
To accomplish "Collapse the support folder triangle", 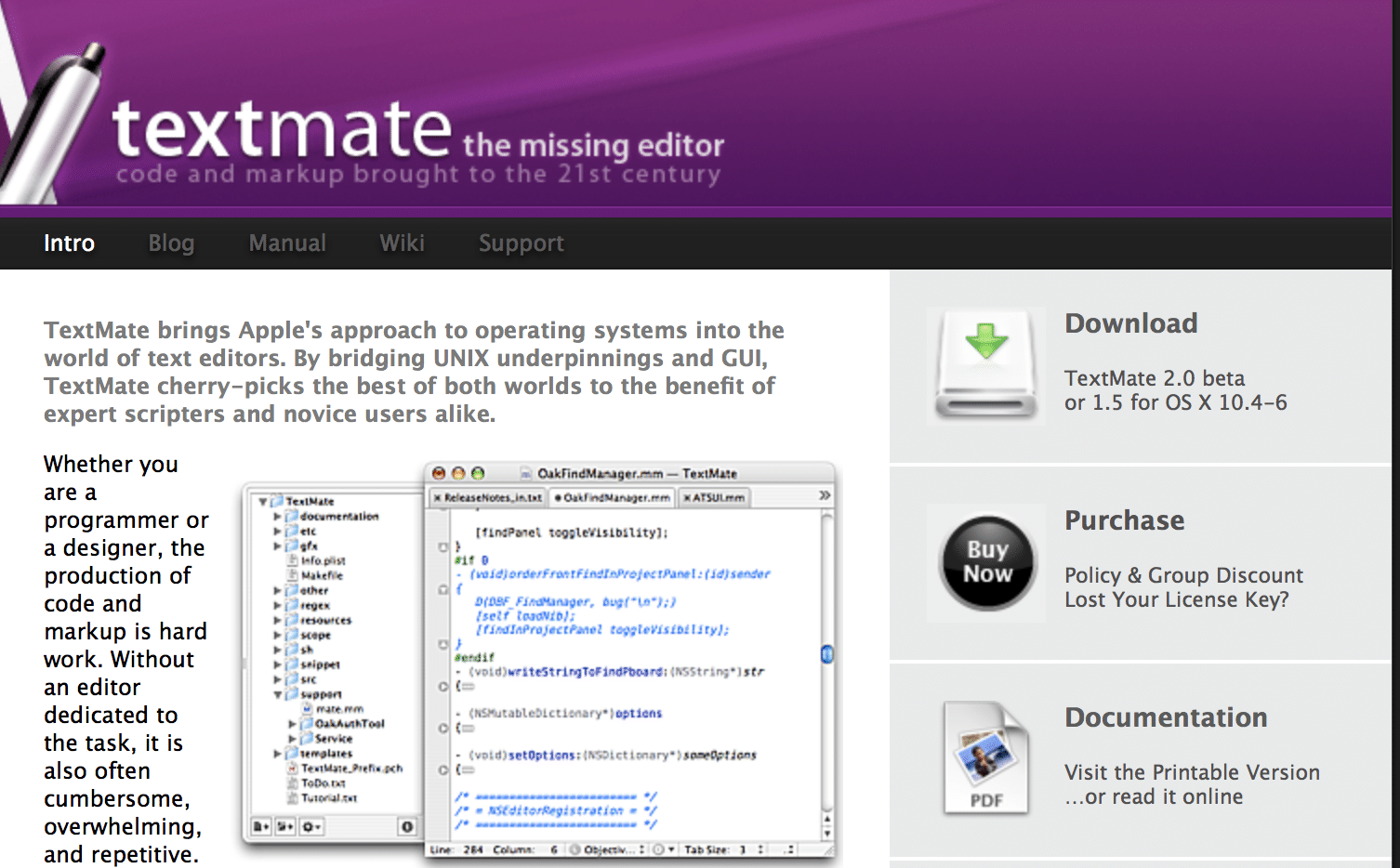I will 277,694.
